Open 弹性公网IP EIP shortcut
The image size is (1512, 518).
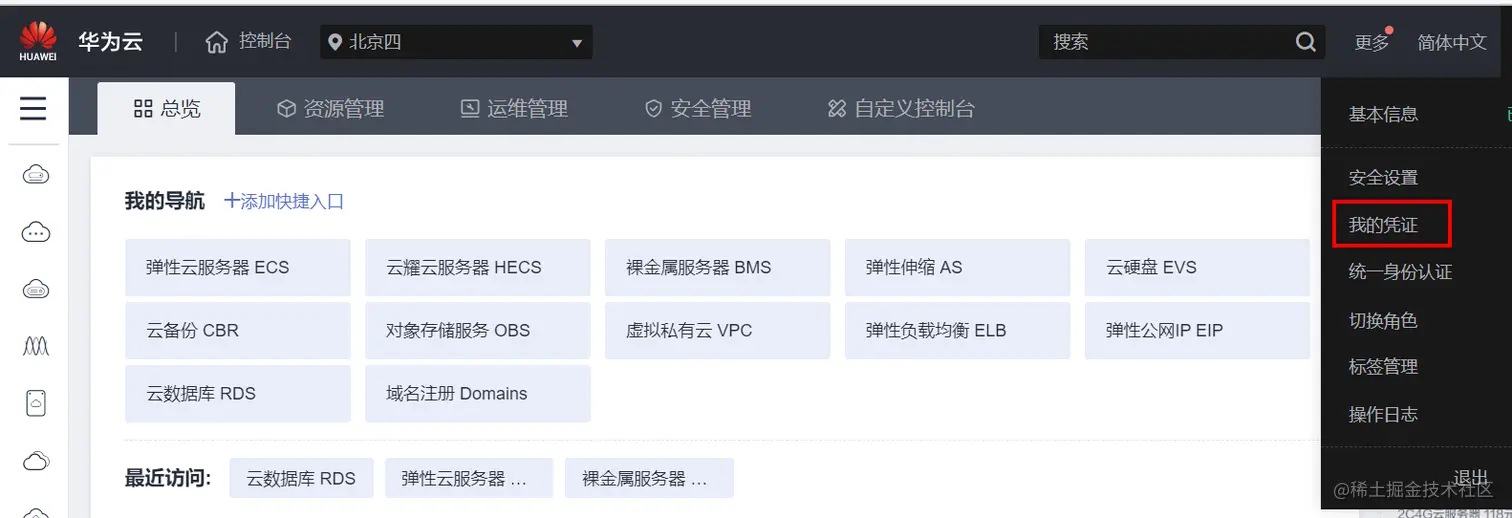click(x=1197, y=330)
